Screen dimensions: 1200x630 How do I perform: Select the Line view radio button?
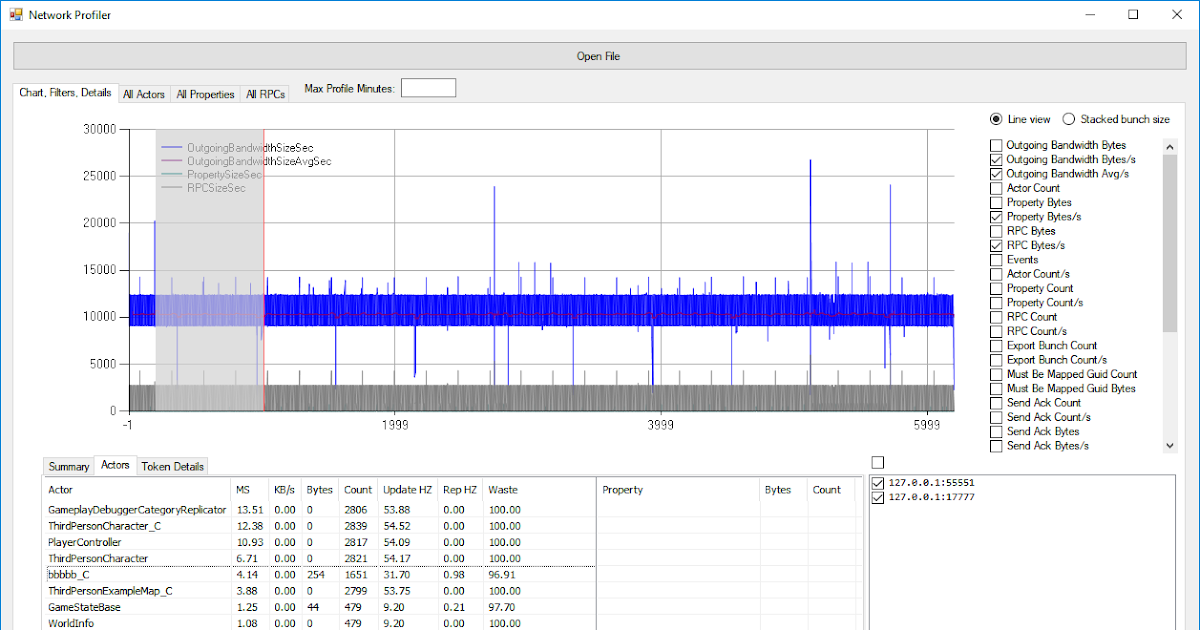click(996, 119)
